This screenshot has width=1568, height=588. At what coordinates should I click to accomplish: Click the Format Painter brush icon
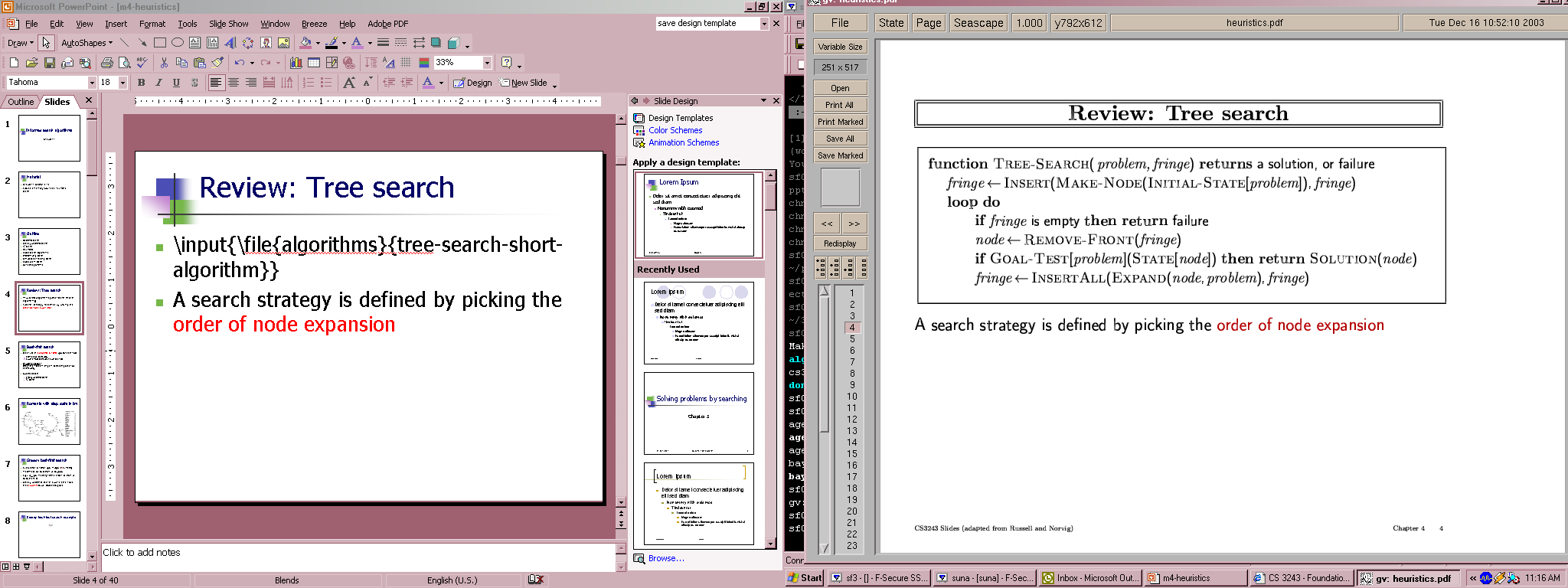tap(217, 63)
